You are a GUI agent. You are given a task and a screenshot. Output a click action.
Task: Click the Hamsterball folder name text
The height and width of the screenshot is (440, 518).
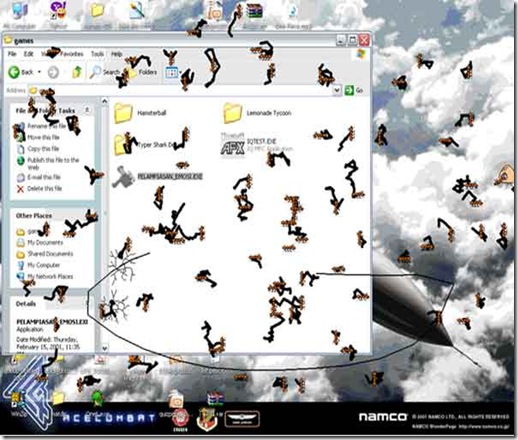tap(152, 113)
